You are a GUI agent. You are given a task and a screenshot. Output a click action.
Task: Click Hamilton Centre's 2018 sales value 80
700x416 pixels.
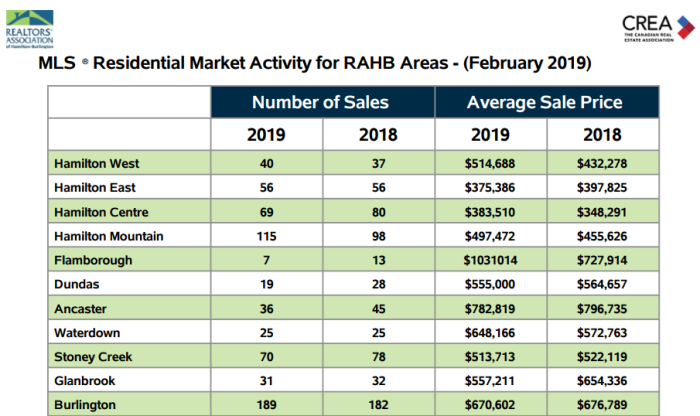click(x=376, y=212)
